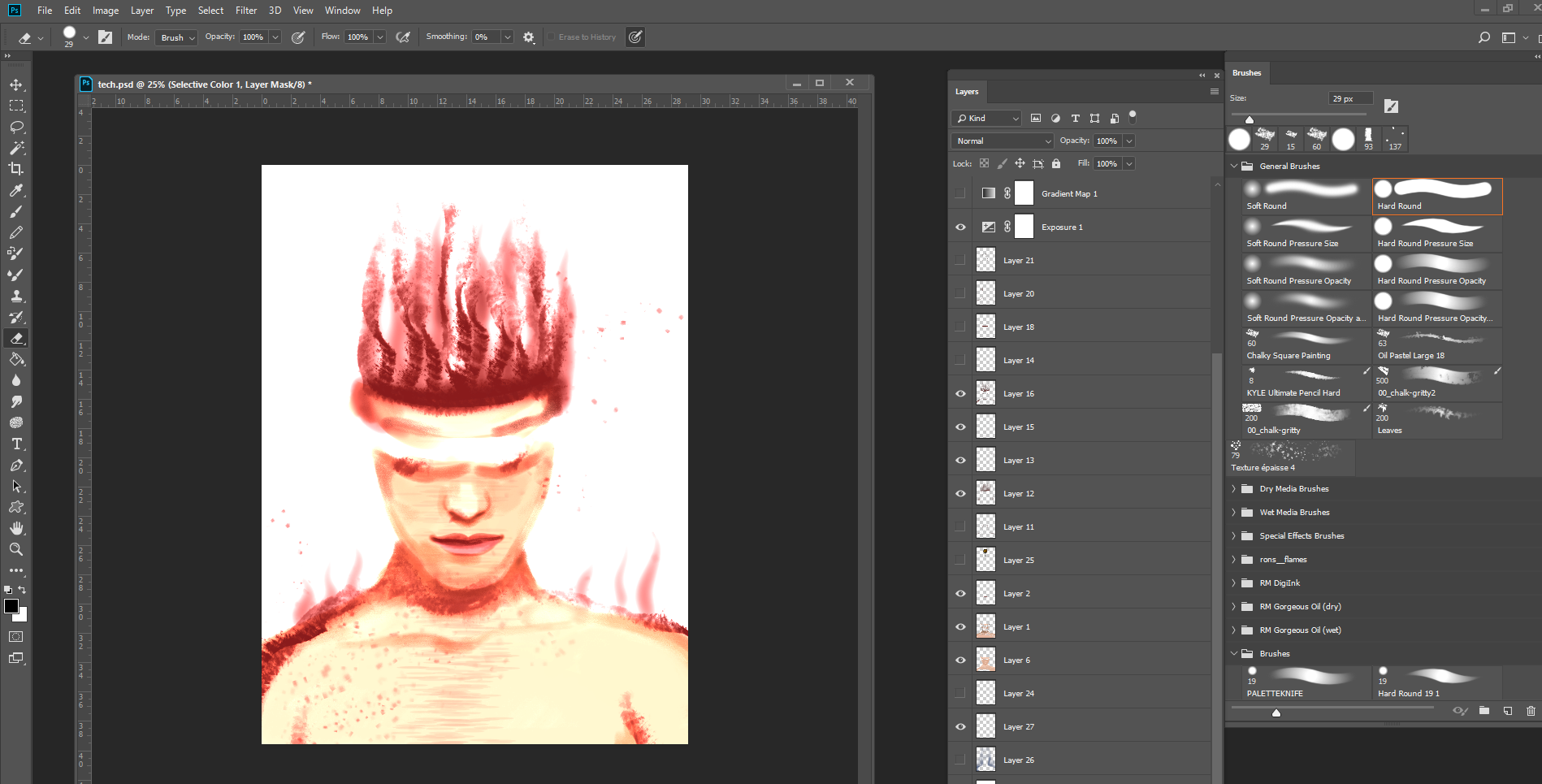Switch to the Brushes tab
1542x784 pixels.
point(1246,72)
